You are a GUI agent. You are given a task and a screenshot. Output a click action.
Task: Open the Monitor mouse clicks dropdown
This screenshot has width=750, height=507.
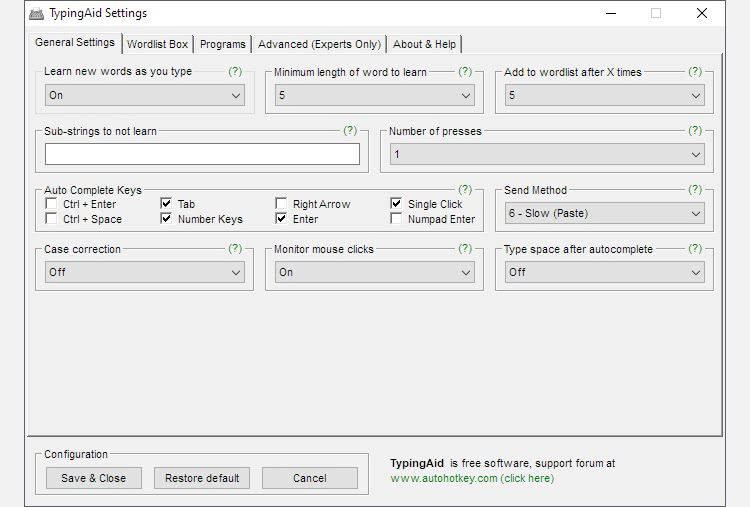tap(374, 272)
